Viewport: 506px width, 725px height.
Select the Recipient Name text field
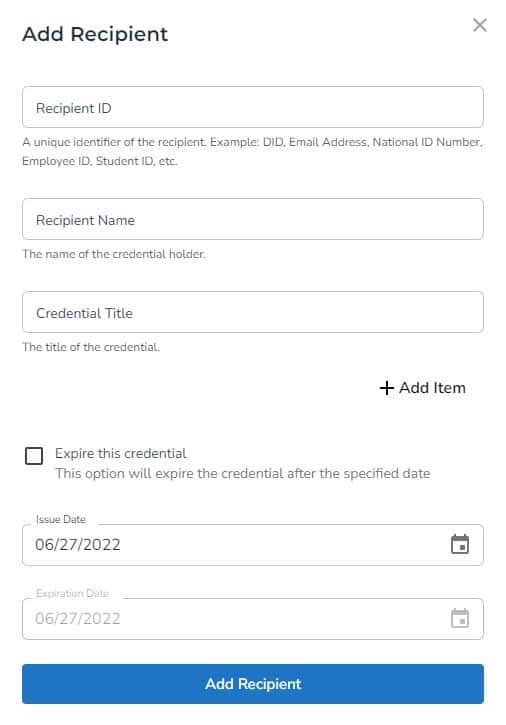253,219
